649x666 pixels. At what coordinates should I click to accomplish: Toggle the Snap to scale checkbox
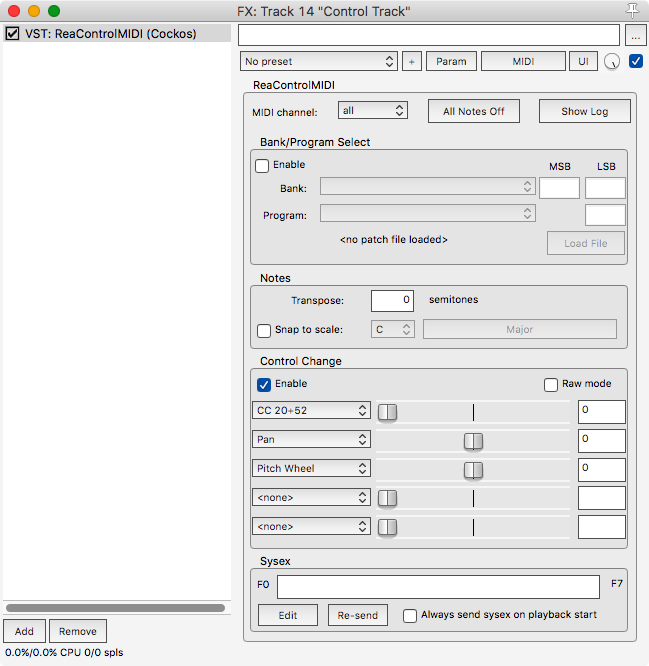(264, 330)
